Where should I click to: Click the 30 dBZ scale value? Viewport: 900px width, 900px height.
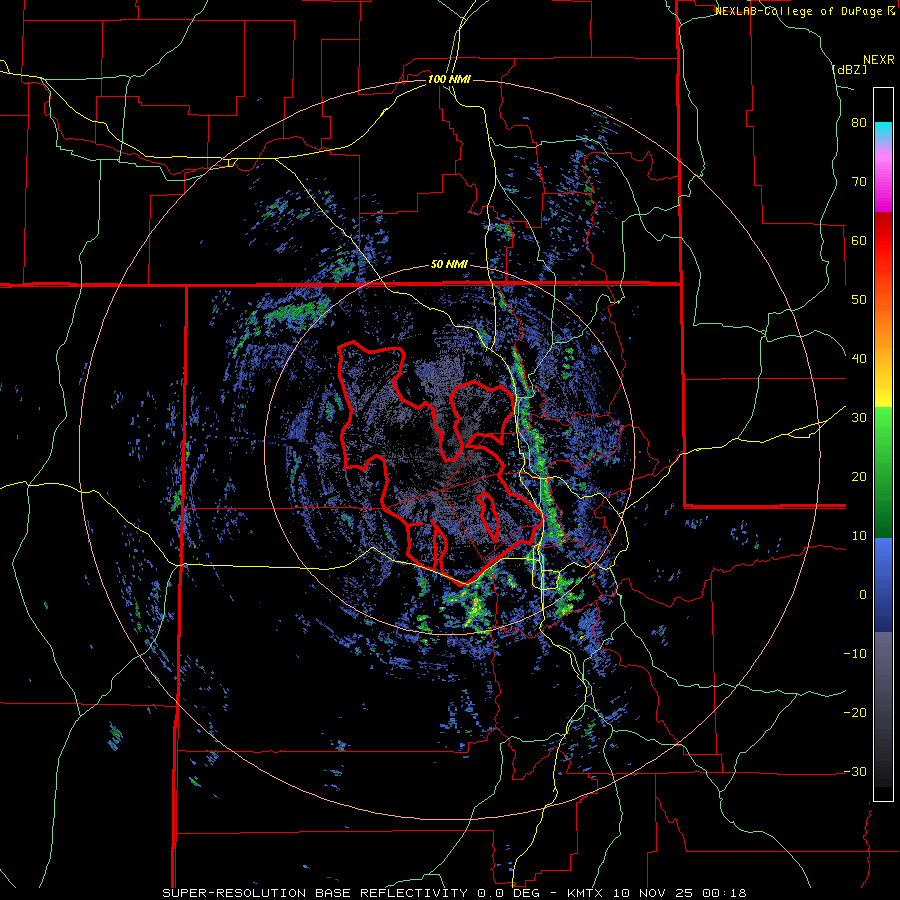pyautogui.click(x=859, y=418)
